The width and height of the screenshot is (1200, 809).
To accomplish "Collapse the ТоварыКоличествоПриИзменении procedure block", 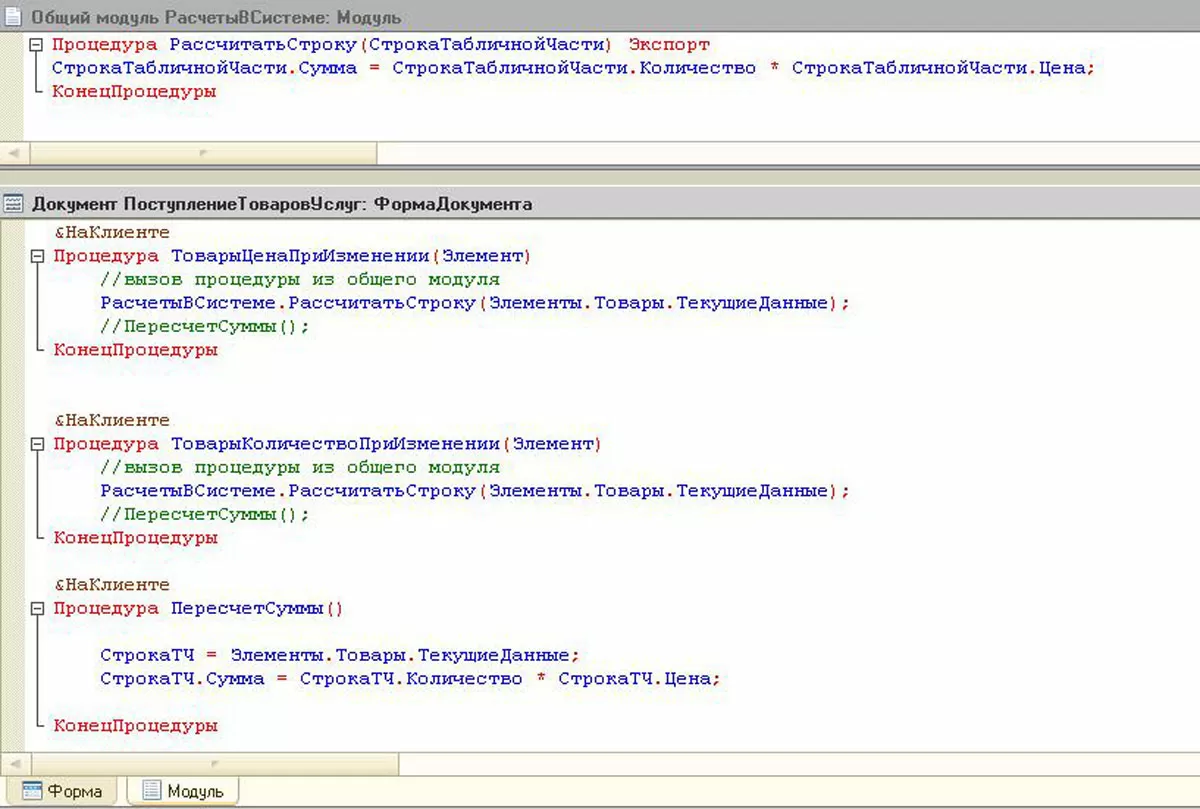I will pos(38,444).
